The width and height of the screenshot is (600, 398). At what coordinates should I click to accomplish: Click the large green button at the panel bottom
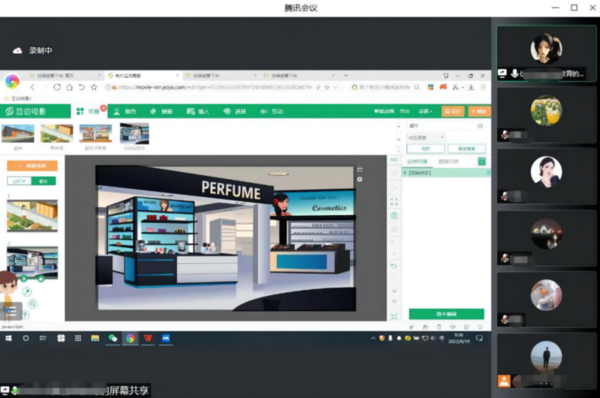coord(446,314)
